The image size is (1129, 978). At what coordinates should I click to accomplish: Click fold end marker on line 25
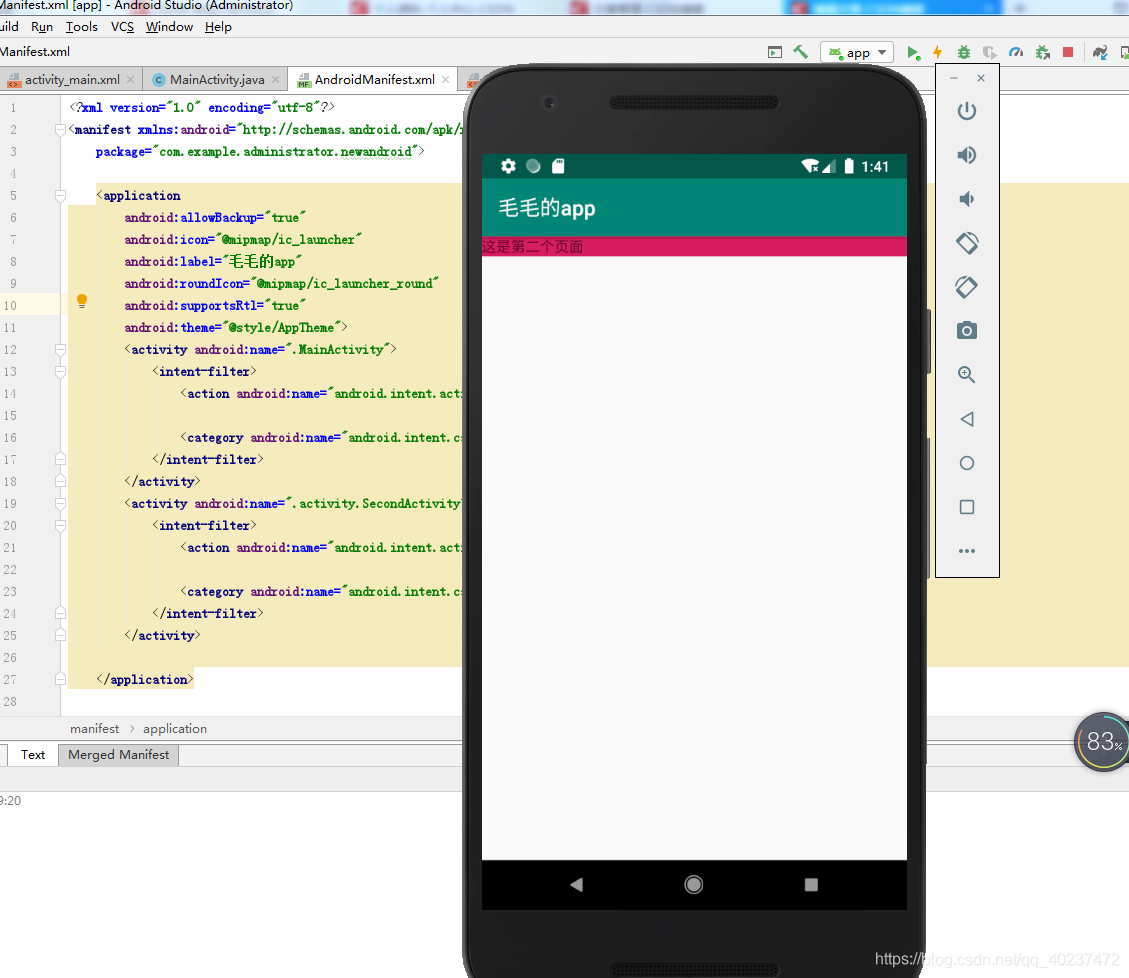point(60,635)
